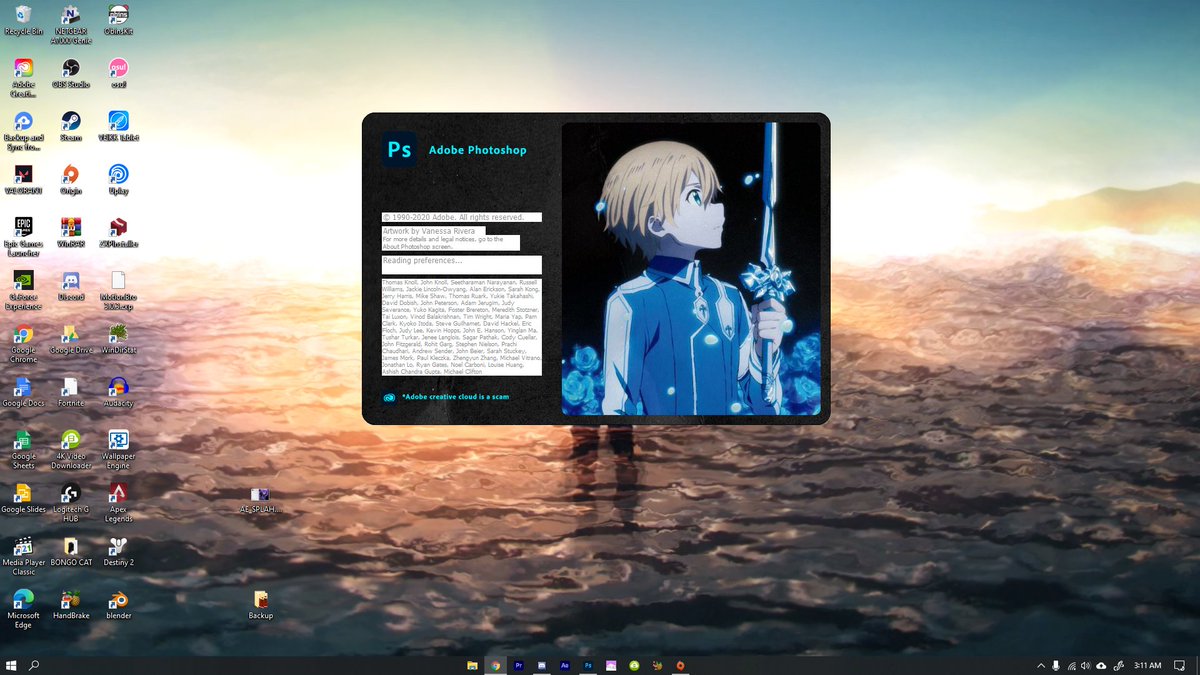The width and height of the screenshot is (1200, 675).
Task: Open the Steam desktop shortcut
Action: 71,121
